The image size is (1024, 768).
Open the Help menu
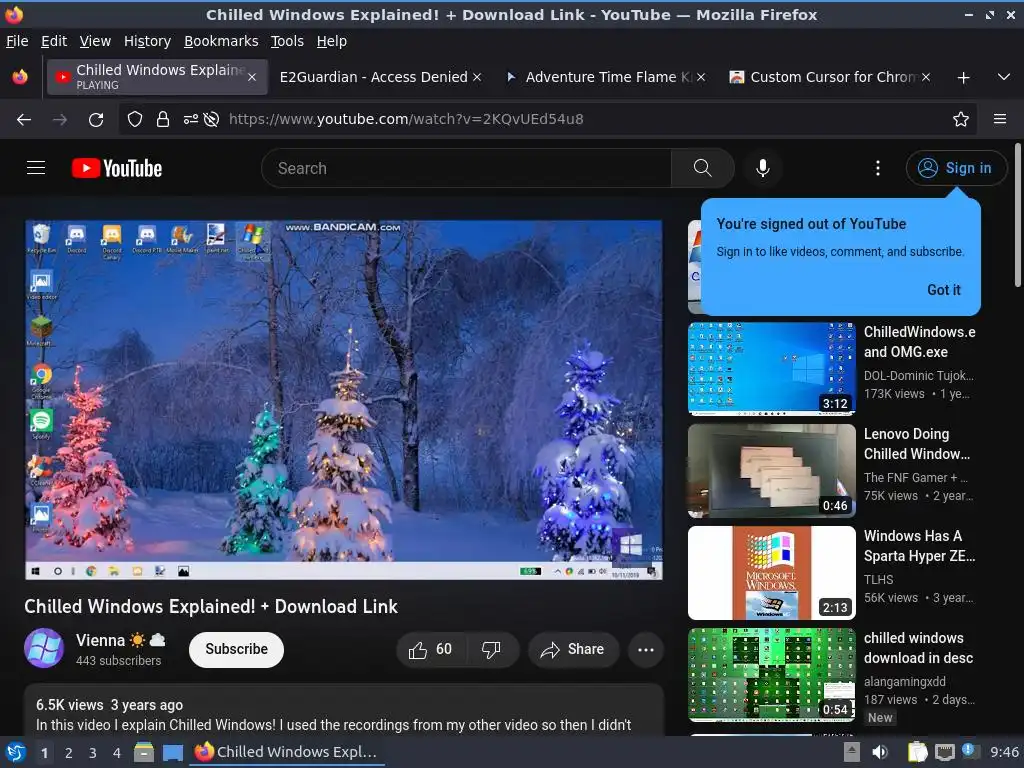(331, 41)
